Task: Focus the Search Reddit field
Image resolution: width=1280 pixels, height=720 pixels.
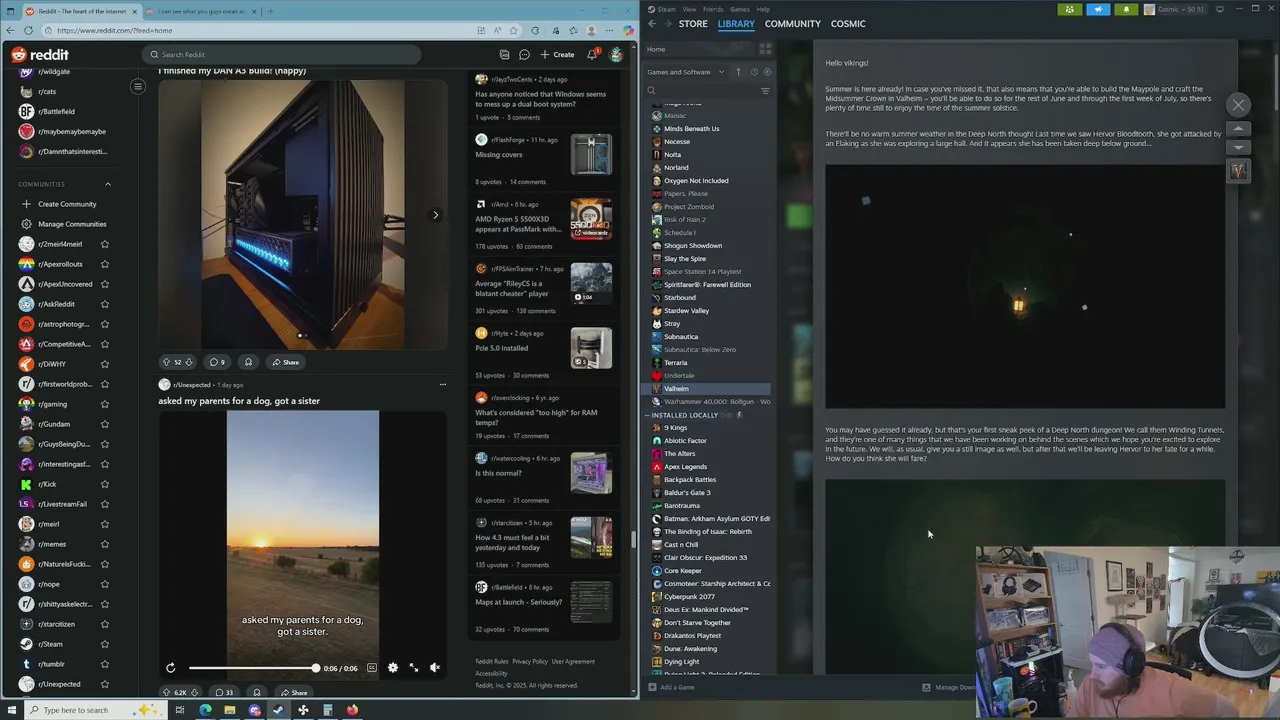Action: click(282, 55)
